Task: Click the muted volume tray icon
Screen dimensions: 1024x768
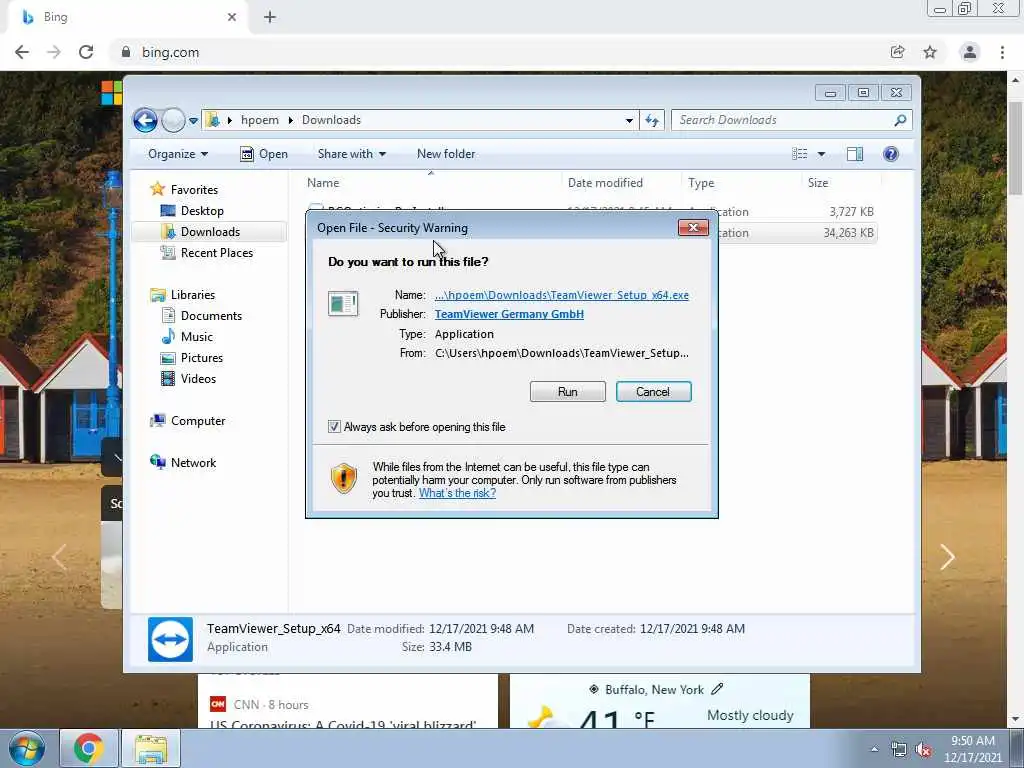Action: pyautogui.click(x=923, y=750)
